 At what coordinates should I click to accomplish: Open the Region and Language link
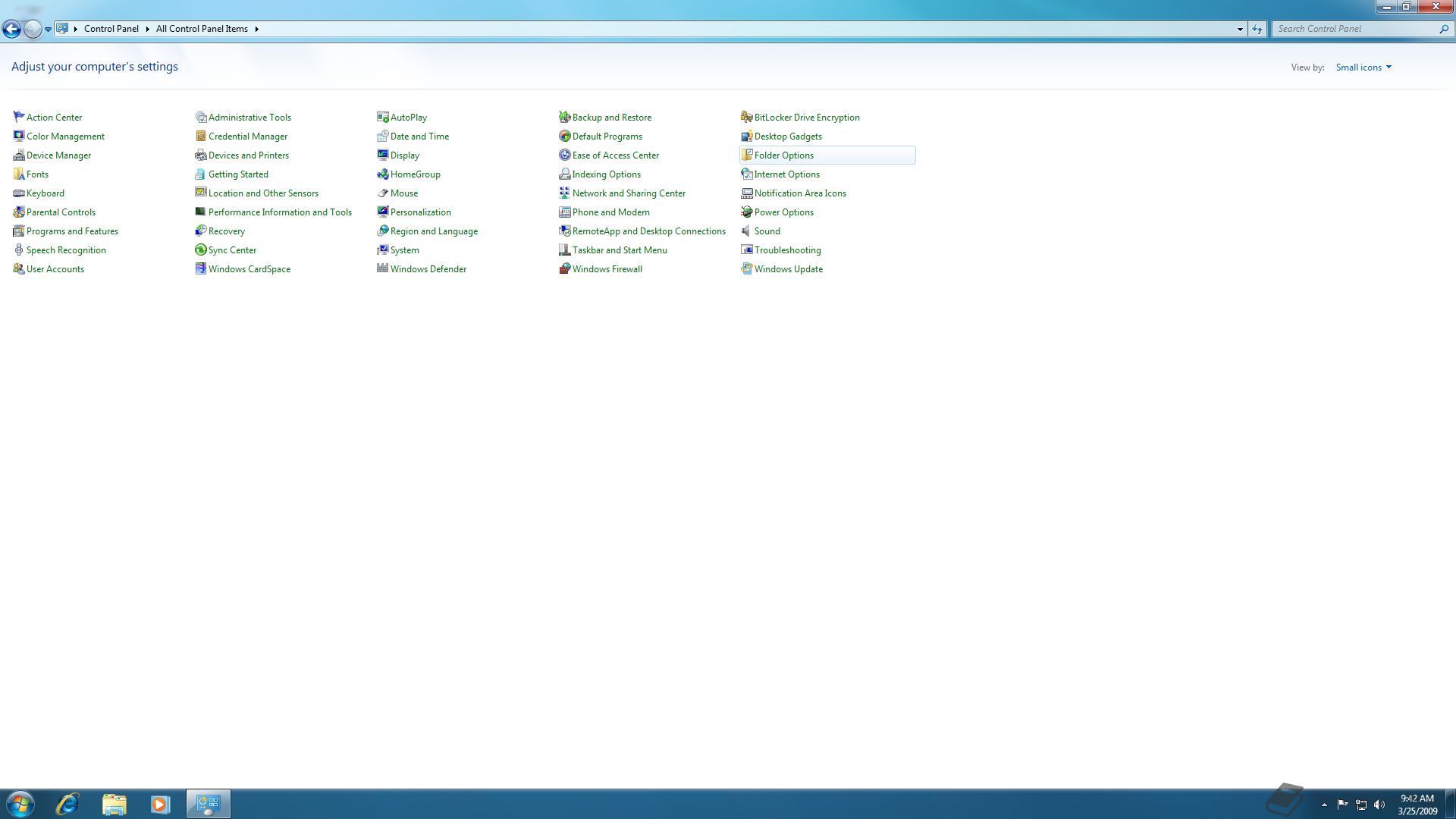pyautogui.click(x=434, y=231)
